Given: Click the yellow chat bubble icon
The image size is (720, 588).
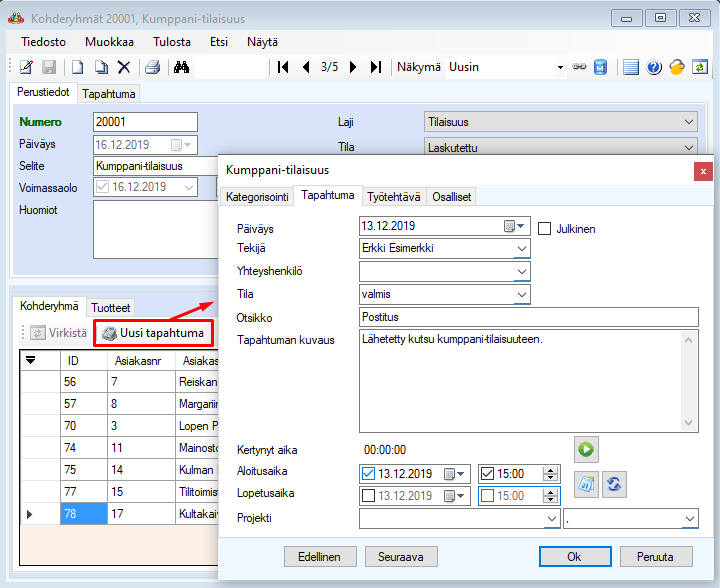Looking at the screenshot, I should coord(676,67).
